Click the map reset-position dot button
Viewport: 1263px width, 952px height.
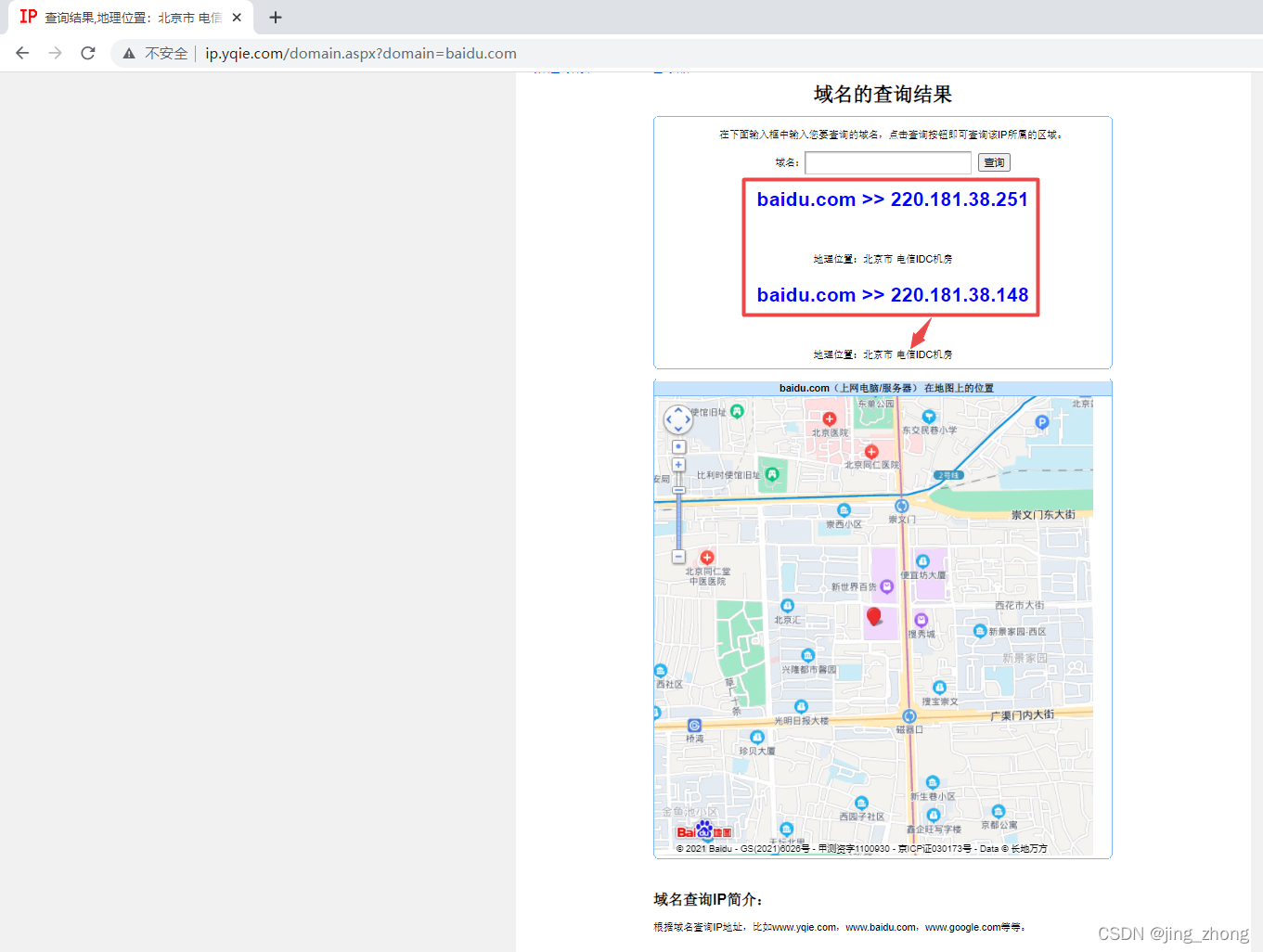tap(678, 446)
